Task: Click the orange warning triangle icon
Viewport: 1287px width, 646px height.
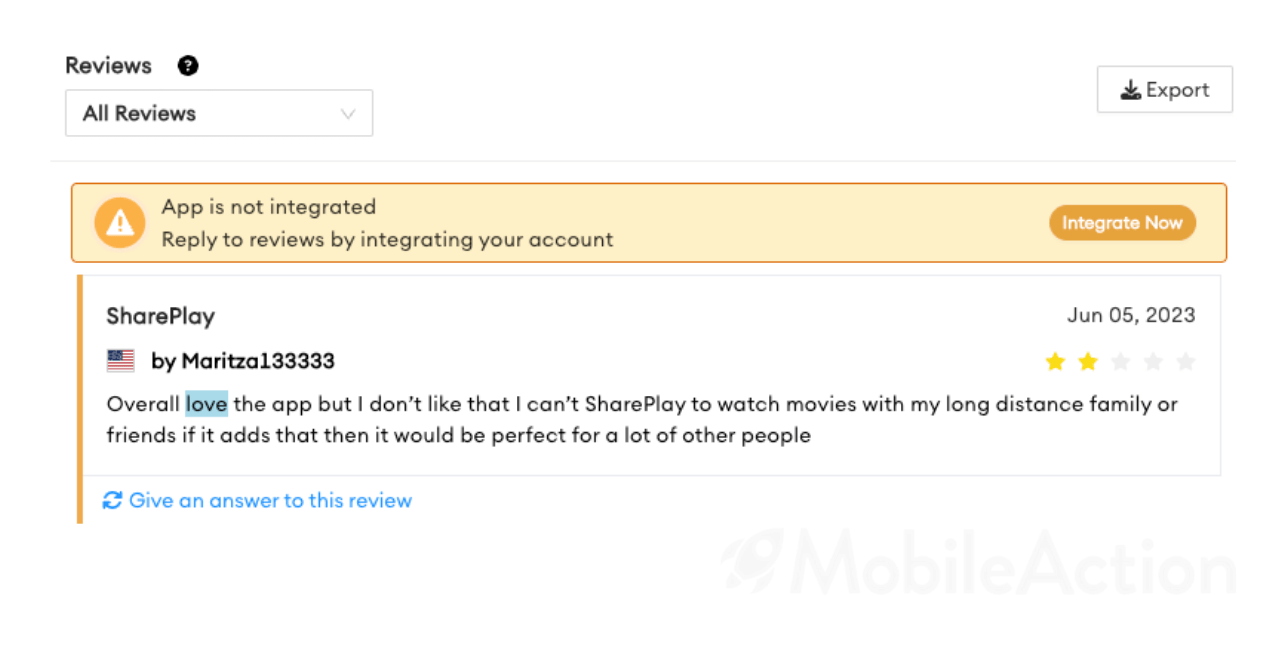Action: coord(120,222)
